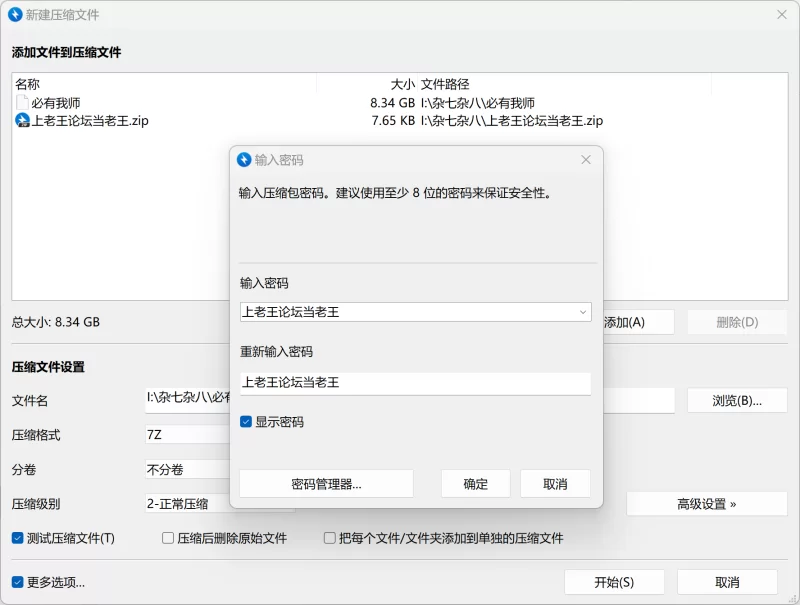Enable 把每个文件/文件夹添加到单独的压缩文件
The image size is (800, 605).
point(330,538)
